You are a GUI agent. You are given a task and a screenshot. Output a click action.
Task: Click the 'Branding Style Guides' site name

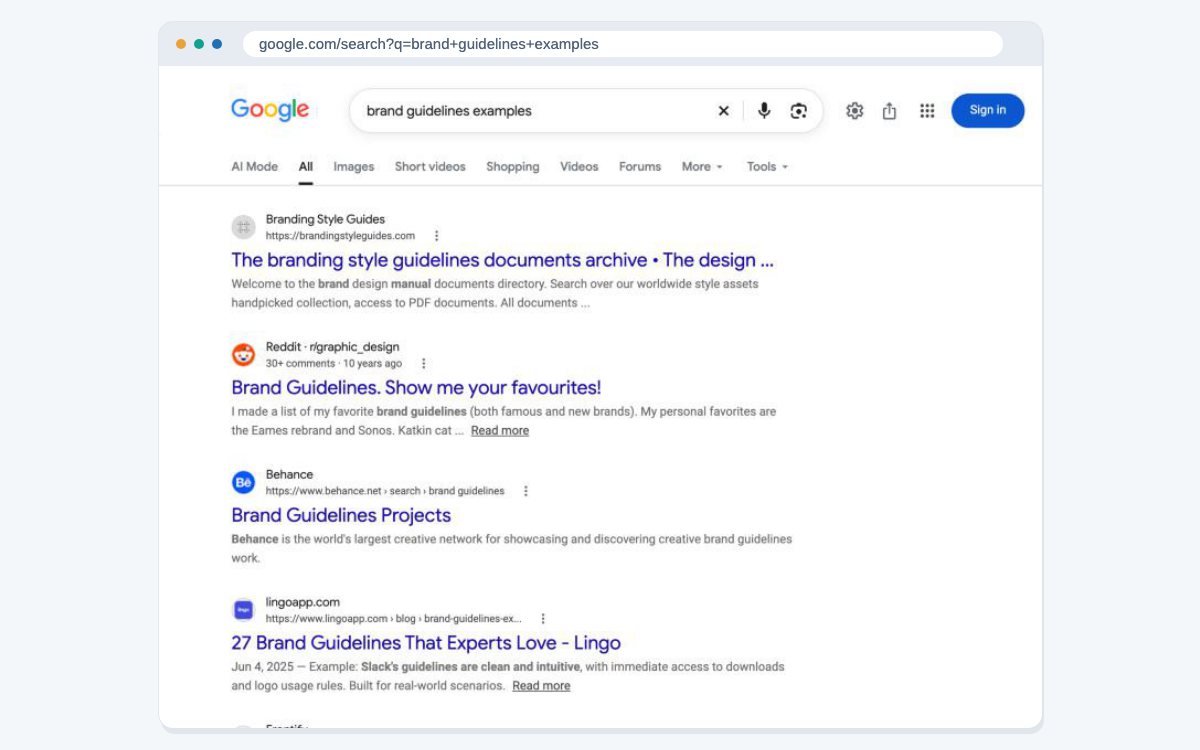tap(325, 219)
